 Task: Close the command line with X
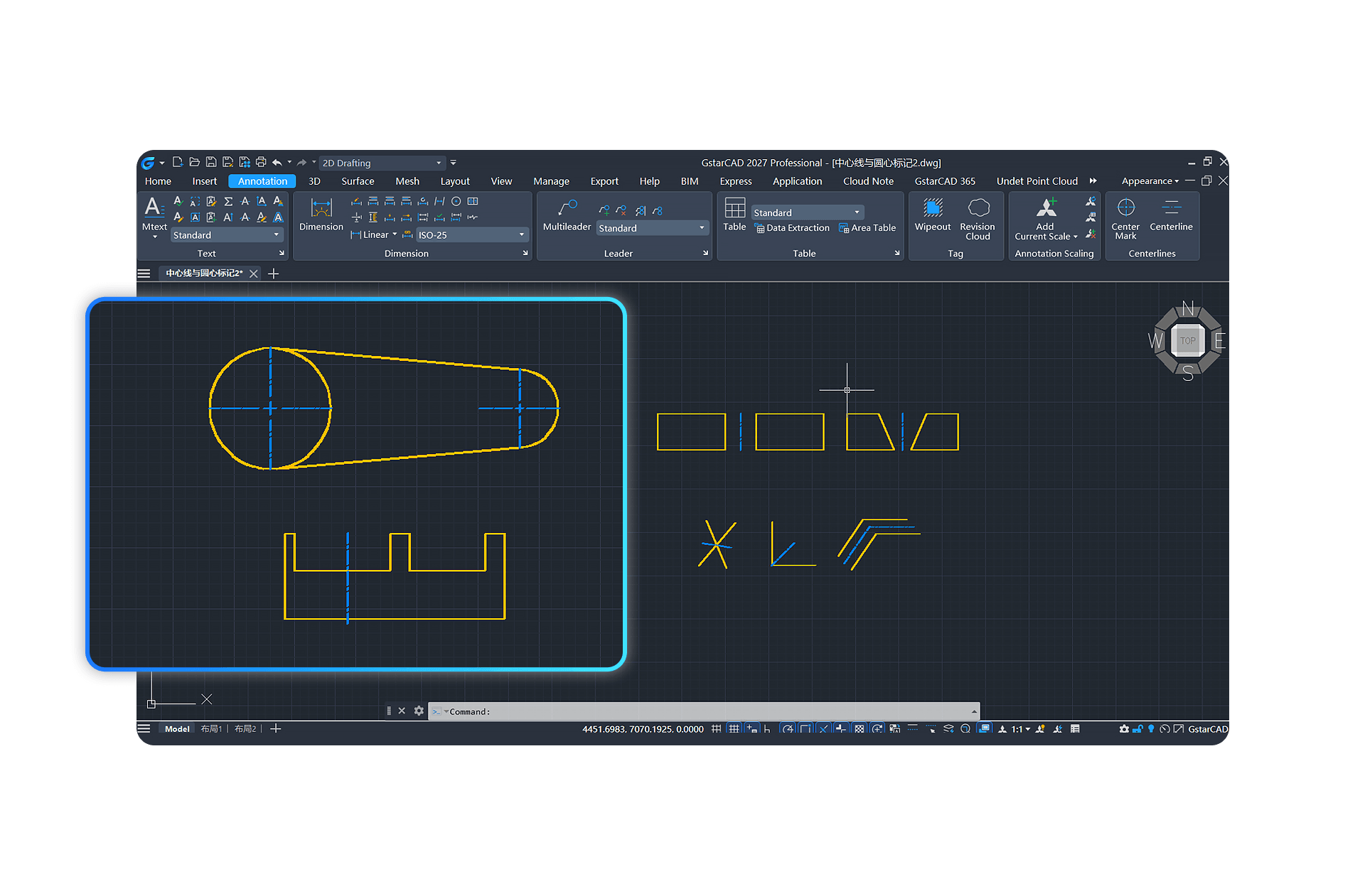(x=402, y=711)
